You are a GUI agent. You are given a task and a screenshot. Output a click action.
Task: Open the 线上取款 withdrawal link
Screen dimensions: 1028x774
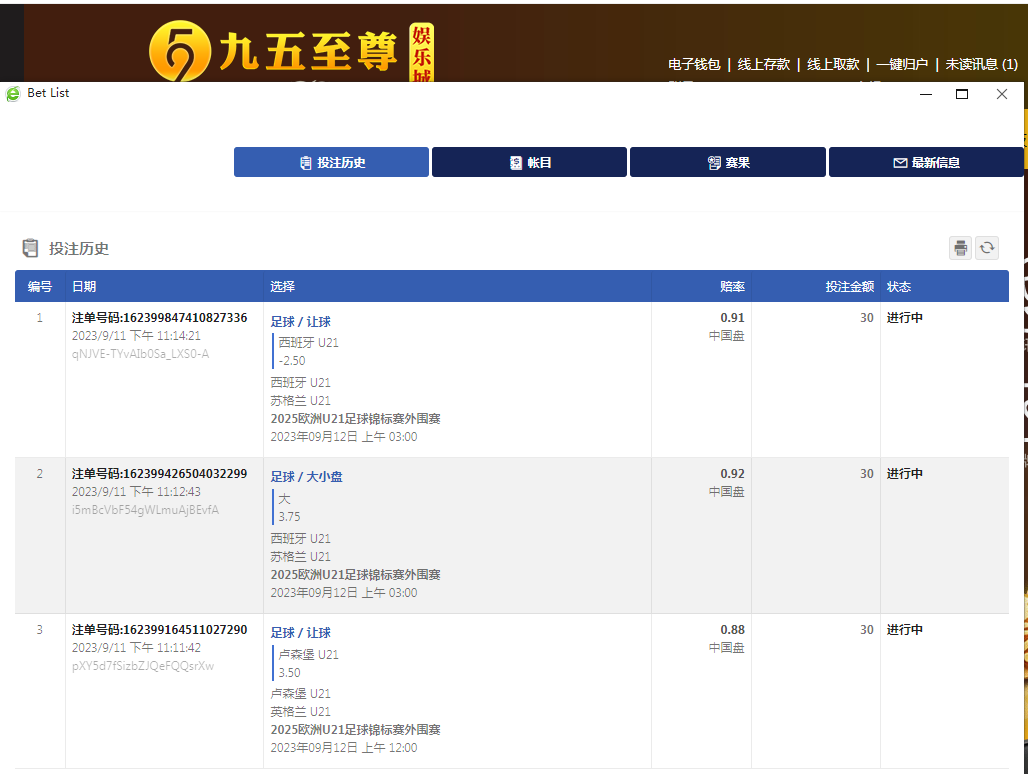(x=833, y=64)
